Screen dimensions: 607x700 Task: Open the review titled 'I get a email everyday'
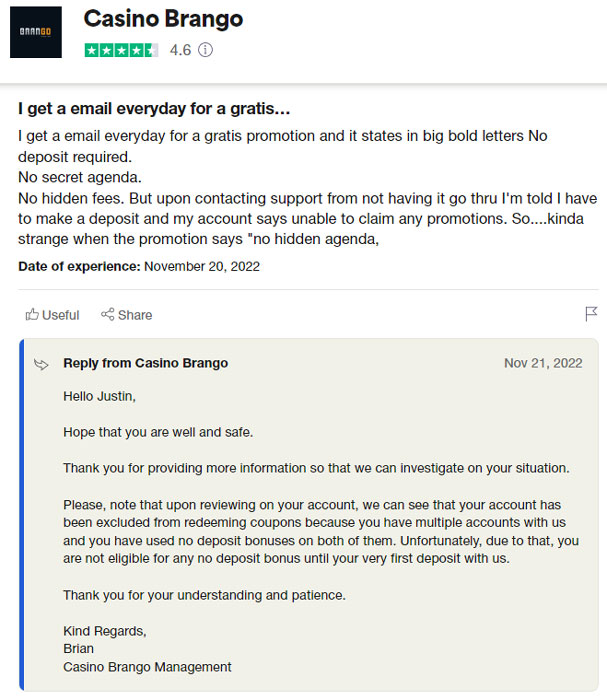(154, 108)
